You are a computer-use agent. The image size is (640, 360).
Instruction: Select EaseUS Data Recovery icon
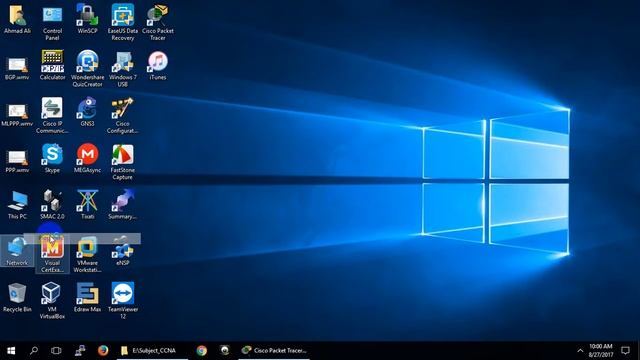(x=122, y=23)
